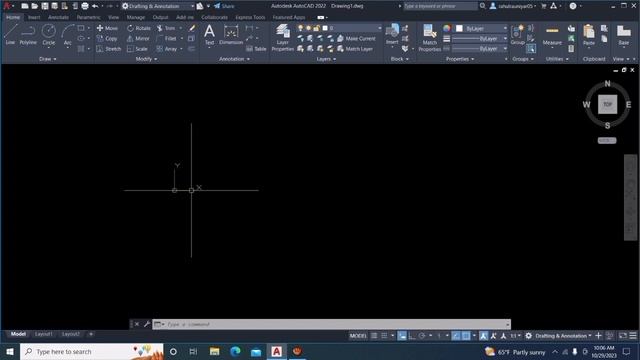Expand the Draw panel
Image resolution: width=640 pixels, height=360 pixels.
(x=48, y=59)
